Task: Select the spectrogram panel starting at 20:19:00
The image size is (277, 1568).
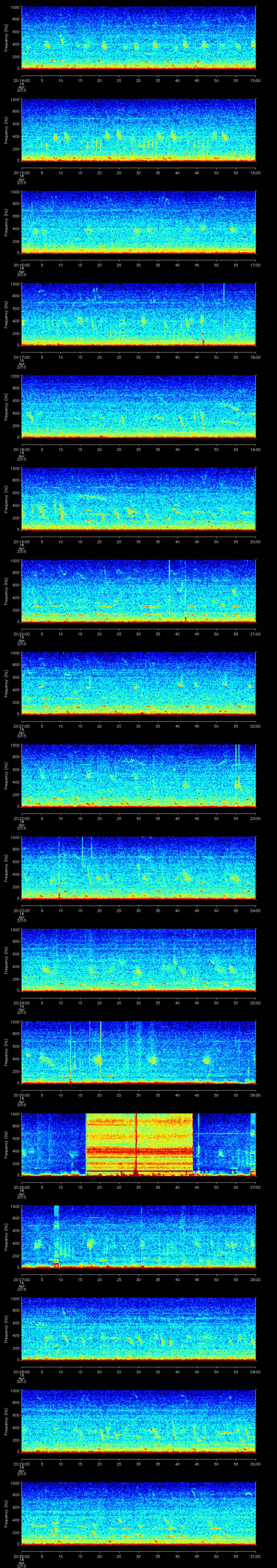Action: (138, 499)
